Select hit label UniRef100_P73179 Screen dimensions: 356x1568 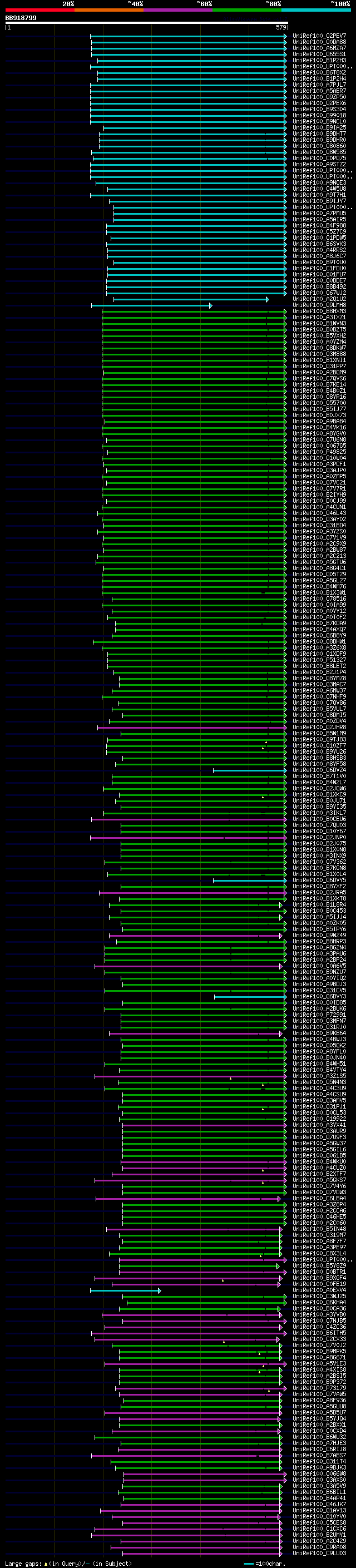(319, 1388)
